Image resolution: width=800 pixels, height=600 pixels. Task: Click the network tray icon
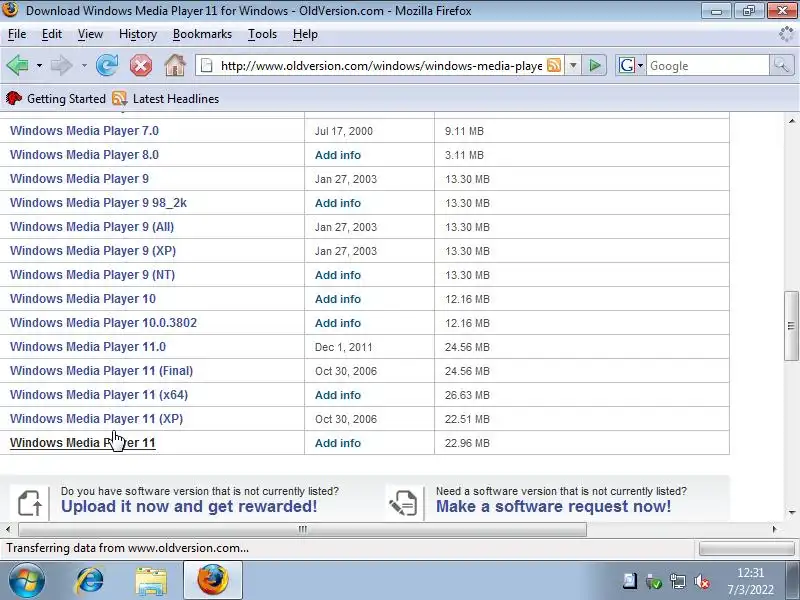[x=678, y=581]
